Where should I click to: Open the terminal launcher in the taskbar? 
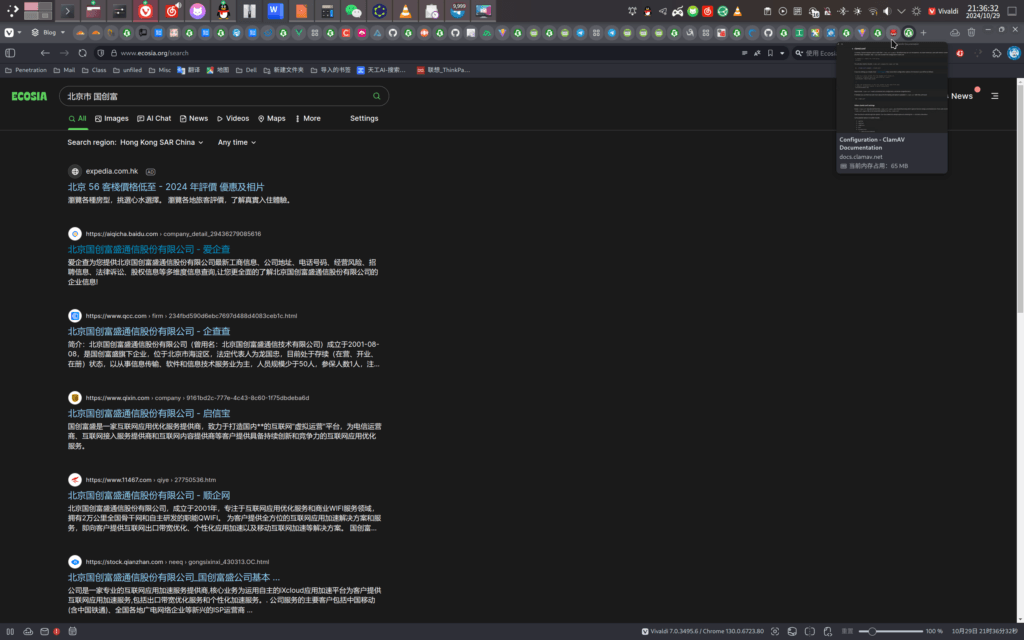pyautogui.click(x=67, y=11)
